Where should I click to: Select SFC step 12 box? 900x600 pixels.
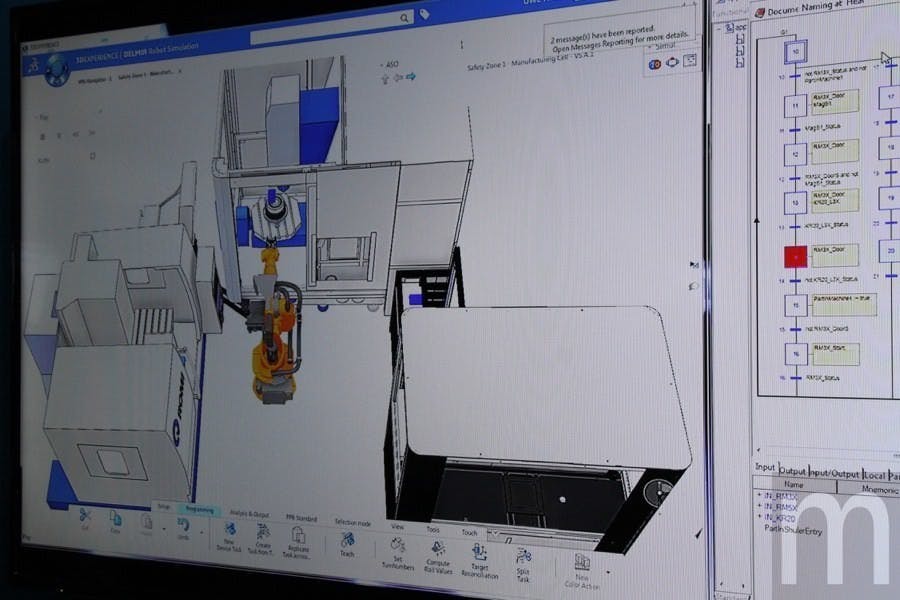pos(796,154)
